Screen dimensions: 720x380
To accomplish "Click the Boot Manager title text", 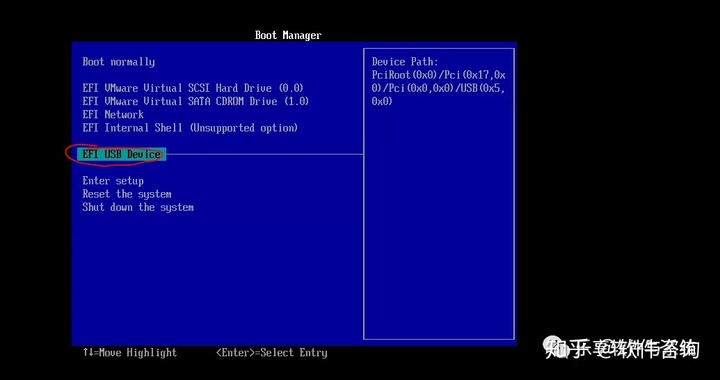I will [288, 35].
